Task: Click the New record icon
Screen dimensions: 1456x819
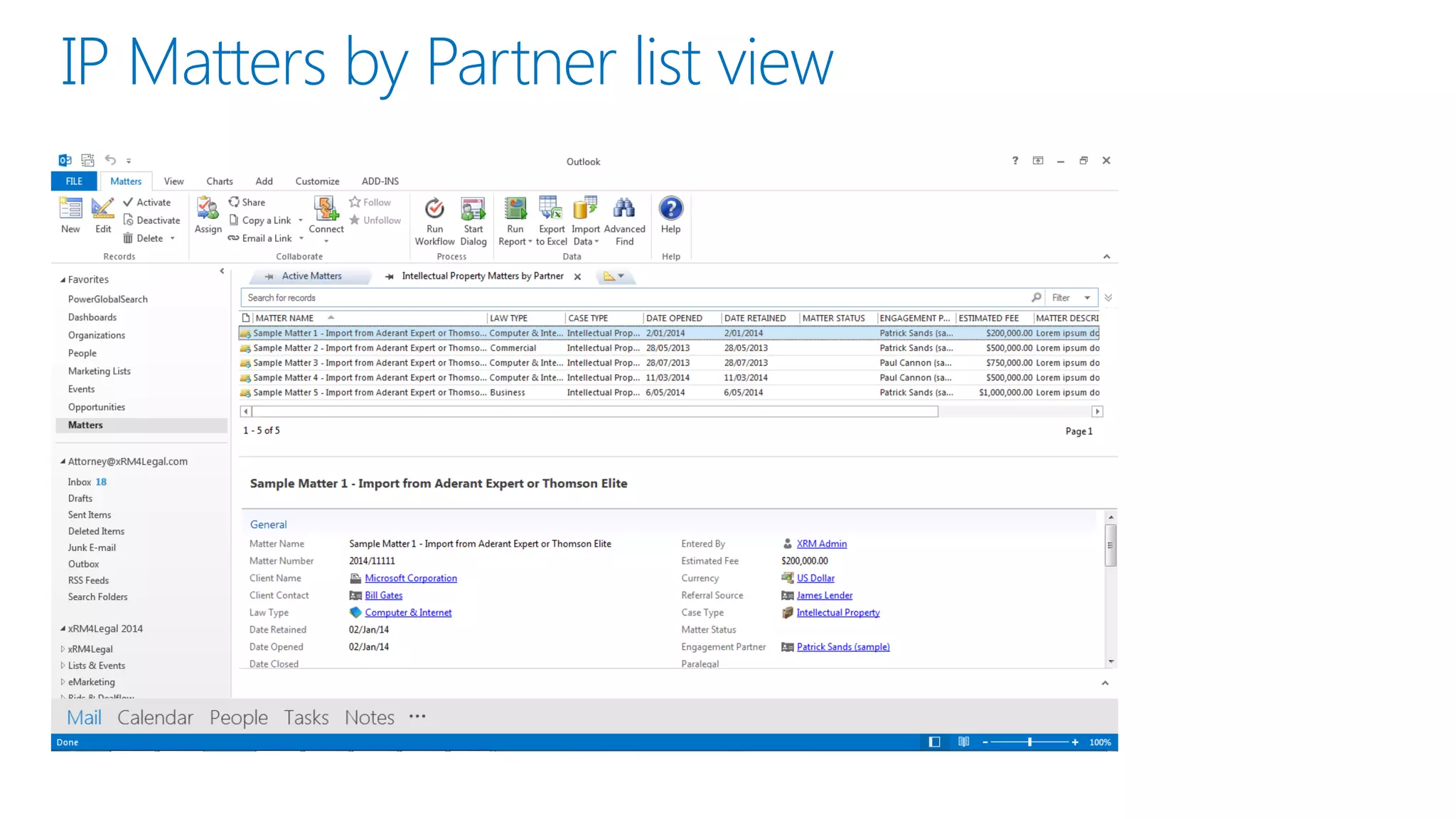Action: point(70,208)
